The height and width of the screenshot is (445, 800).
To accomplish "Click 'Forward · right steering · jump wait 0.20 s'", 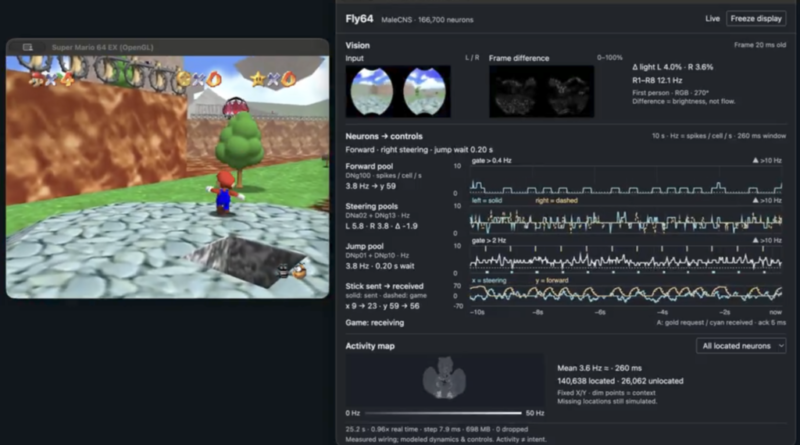I will pyautogui.click(x=419, y=150).
